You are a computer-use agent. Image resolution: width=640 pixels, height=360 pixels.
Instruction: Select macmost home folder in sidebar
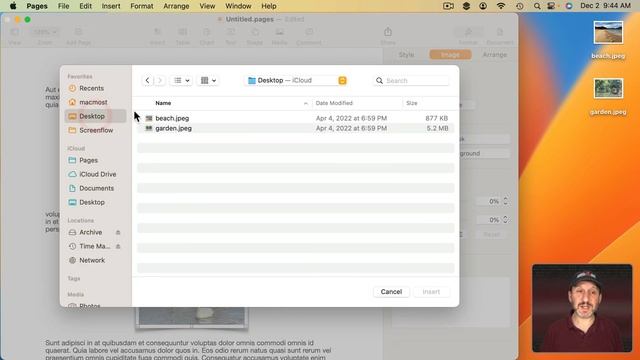tap(93, 102)
